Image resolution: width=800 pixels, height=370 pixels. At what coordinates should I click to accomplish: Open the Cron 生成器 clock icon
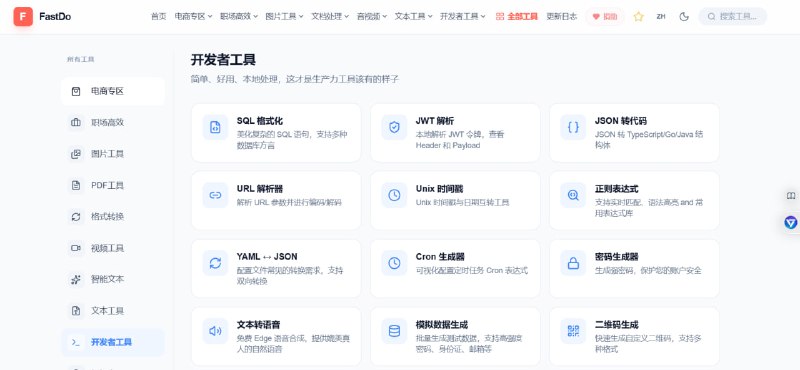tap(394, 263)
